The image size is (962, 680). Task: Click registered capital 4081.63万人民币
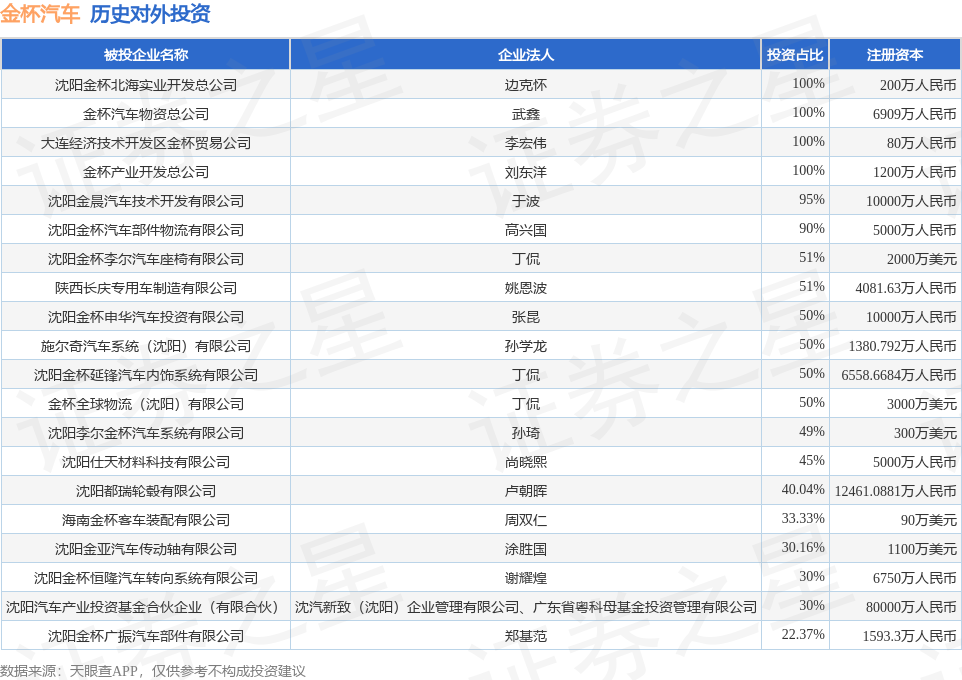(906, 288)
